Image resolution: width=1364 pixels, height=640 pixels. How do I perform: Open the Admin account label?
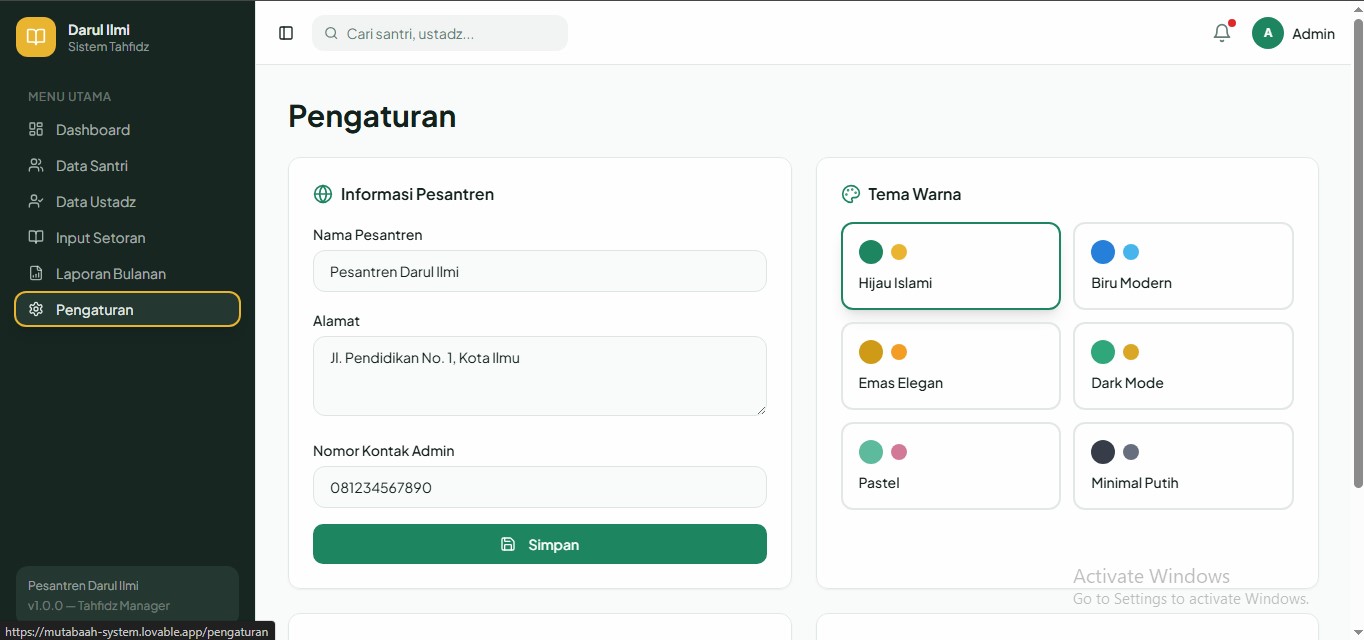click(x=1313, y=34)
